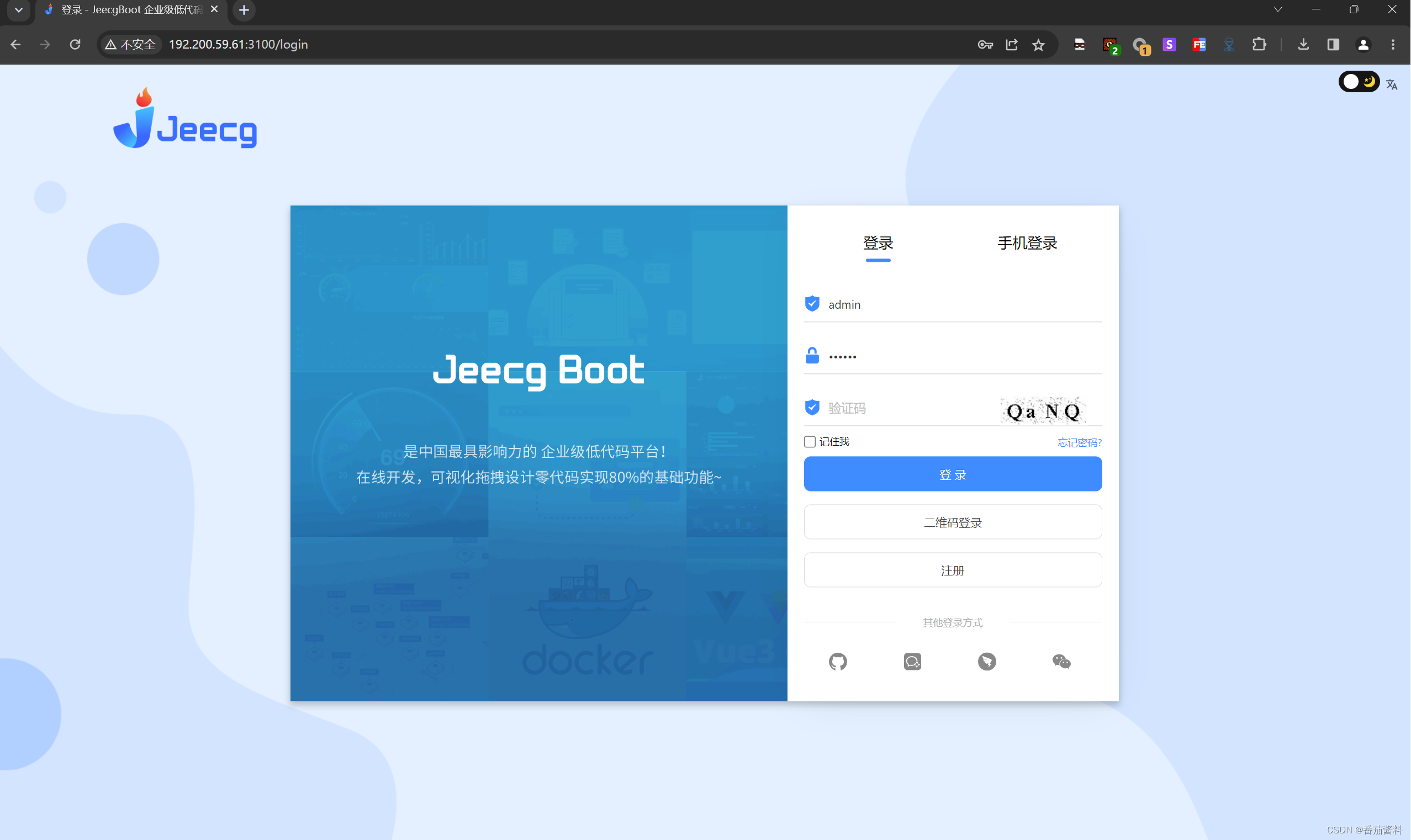Image resolution: width=1411 pixels, height=840 pixels.
Task: Refresh the QaNQ captcha image
Action: tap(1043, 410)
